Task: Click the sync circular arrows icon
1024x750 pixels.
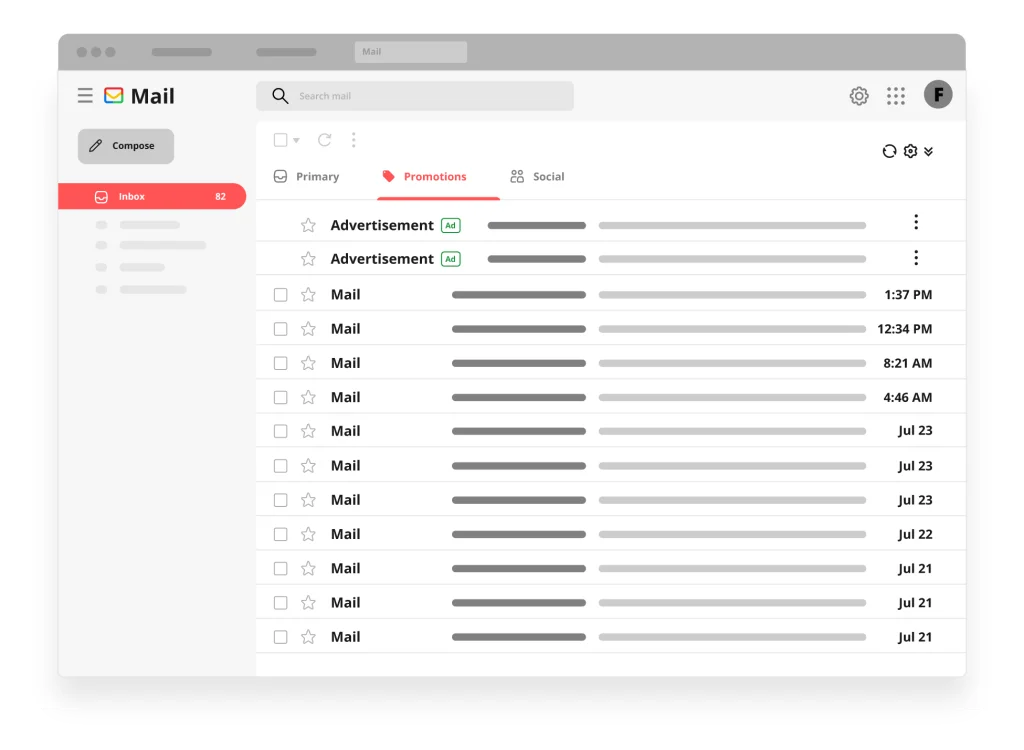Action: pyautogui.click(x=889, y=152)
